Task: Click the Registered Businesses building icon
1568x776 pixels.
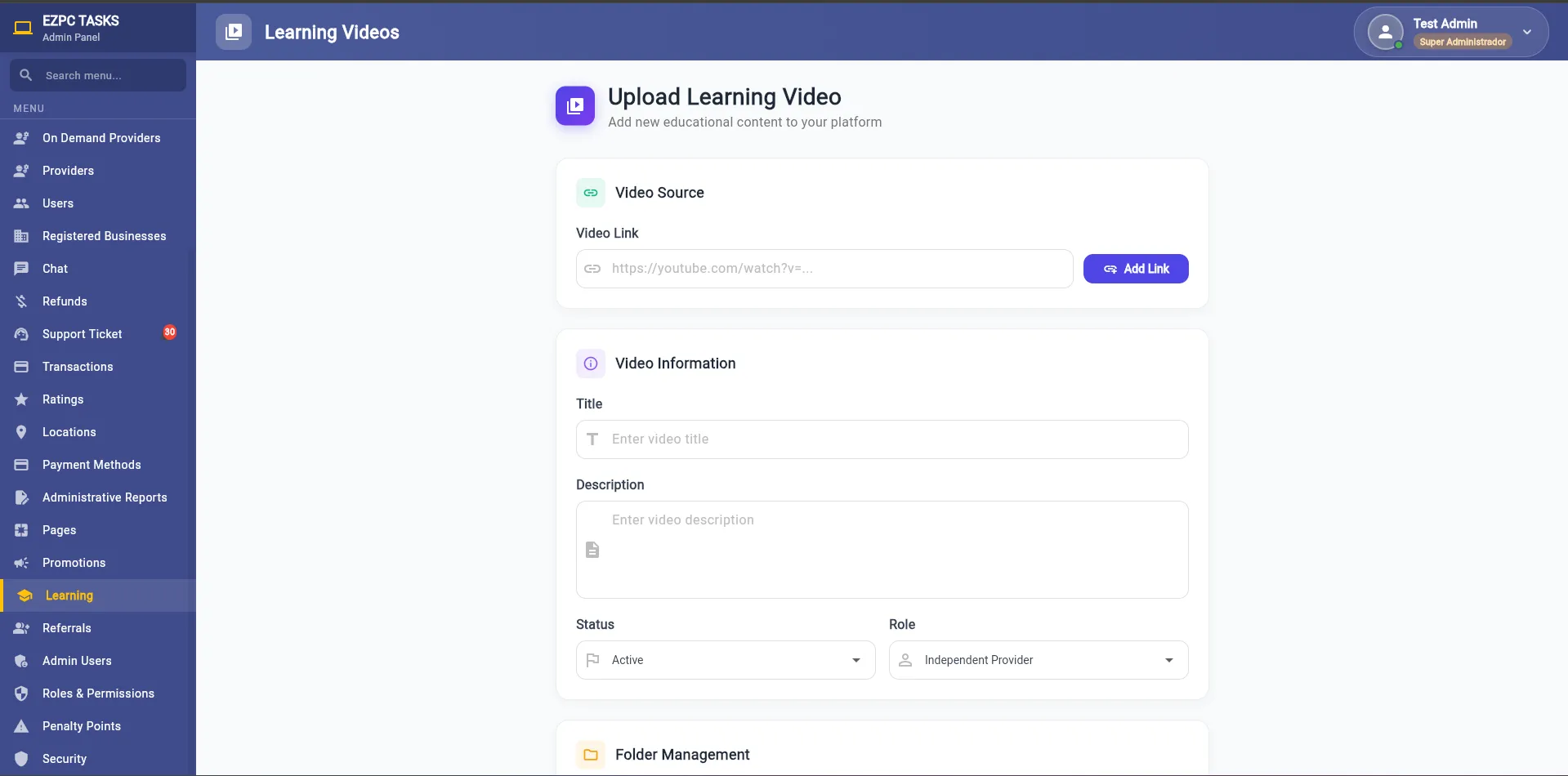Action: point(21,236)
